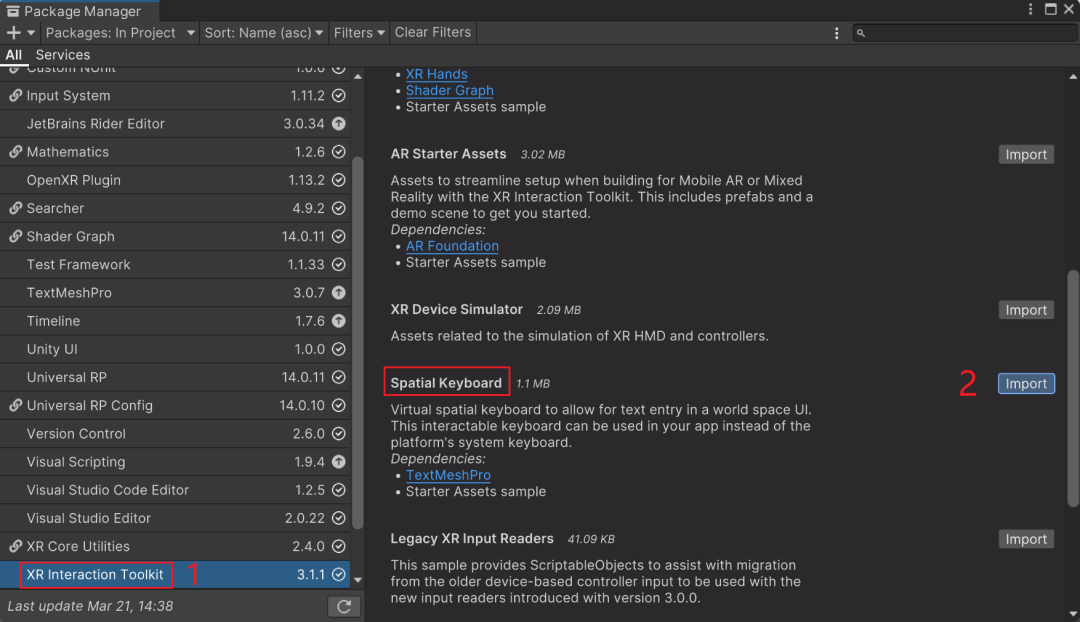The width and height of the screenshot is (1080, 622).
Task: Expand the add package dropdown arrow
Action: coord(31,32)
